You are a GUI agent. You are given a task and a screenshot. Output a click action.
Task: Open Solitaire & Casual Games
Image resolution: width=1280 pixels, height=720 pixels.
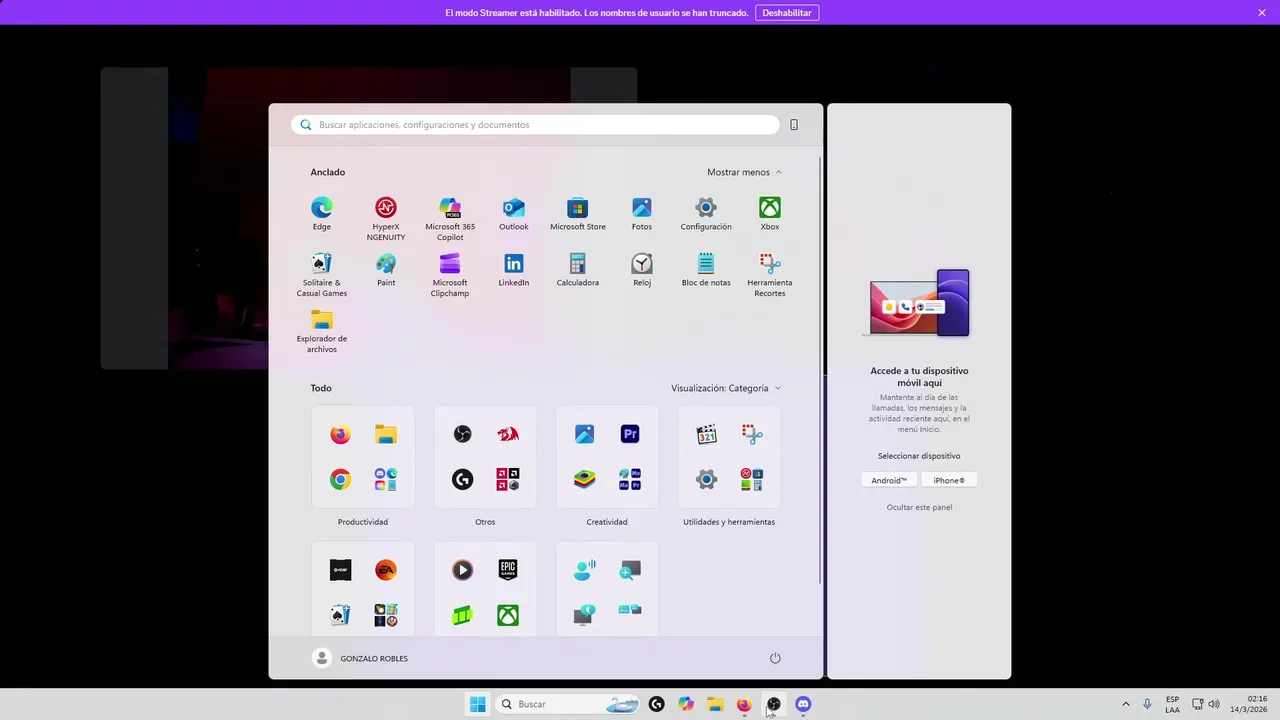(322, 274)
